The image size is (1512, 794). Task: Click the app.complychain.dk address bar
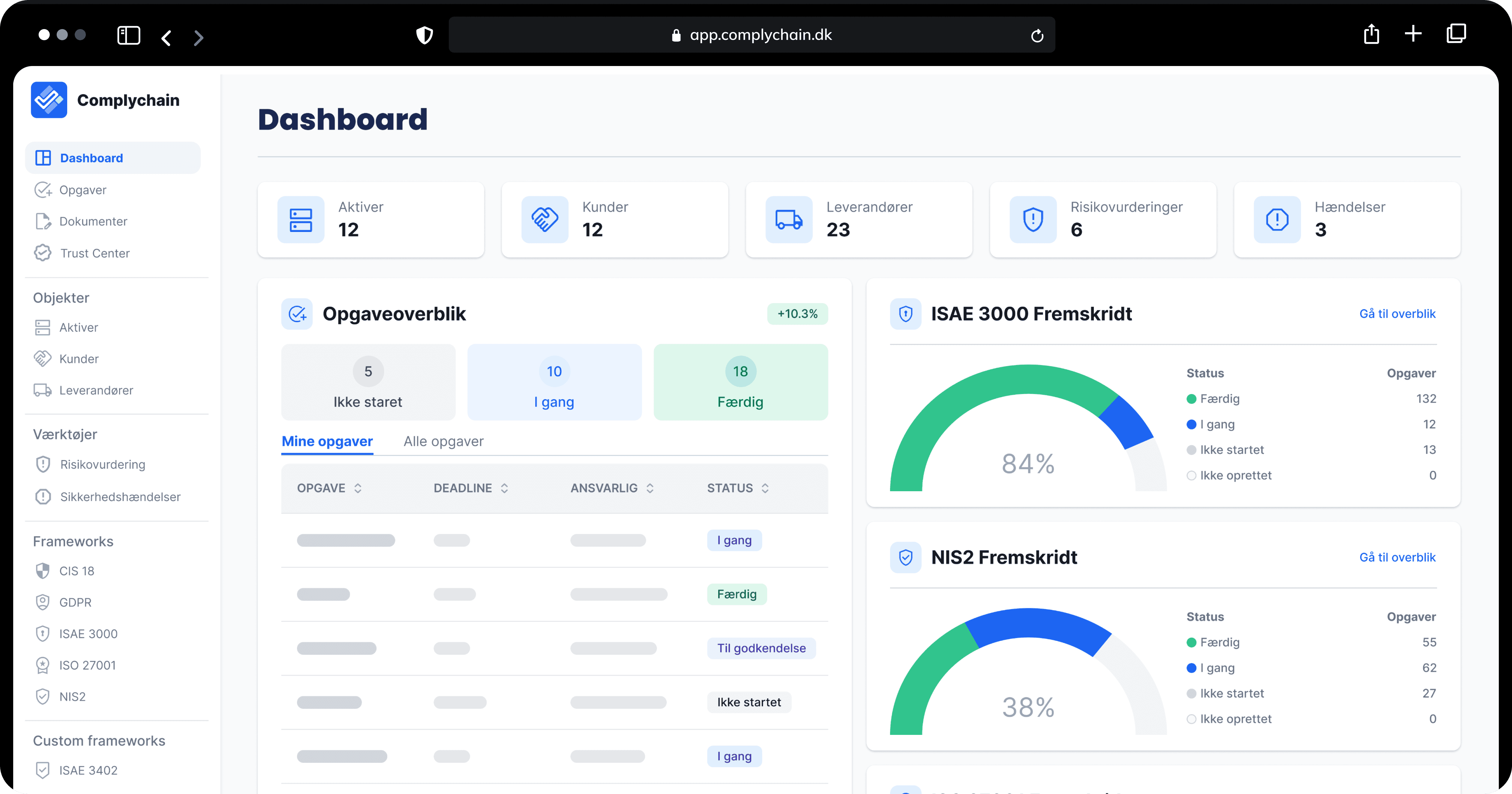point(751,35)
